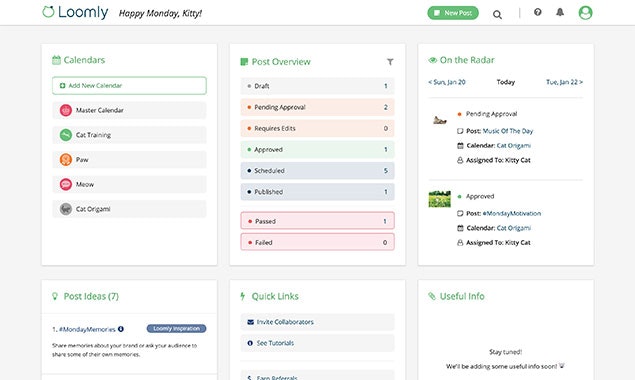Click the Approved status in Radar
This screenshot has width=635, height=380.
point(480,196)
